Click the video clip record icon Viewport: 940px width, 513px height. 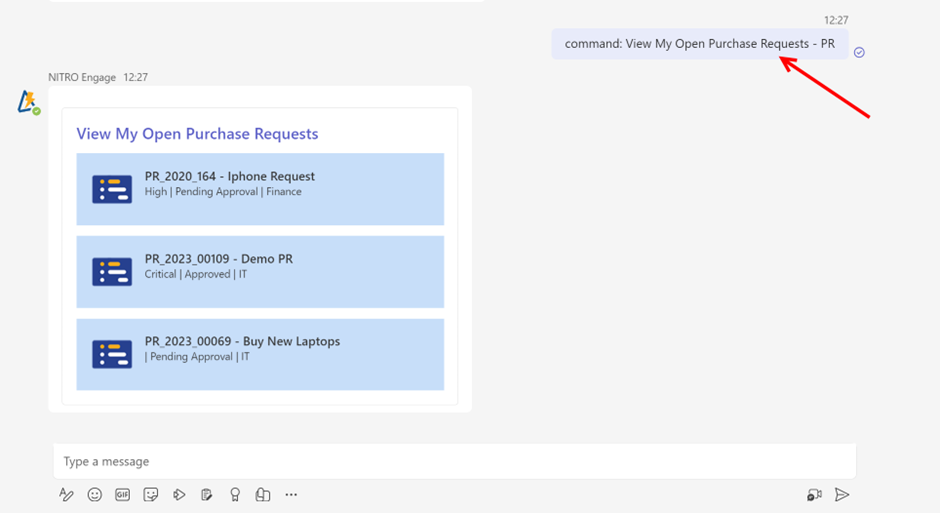pos(814,494)
